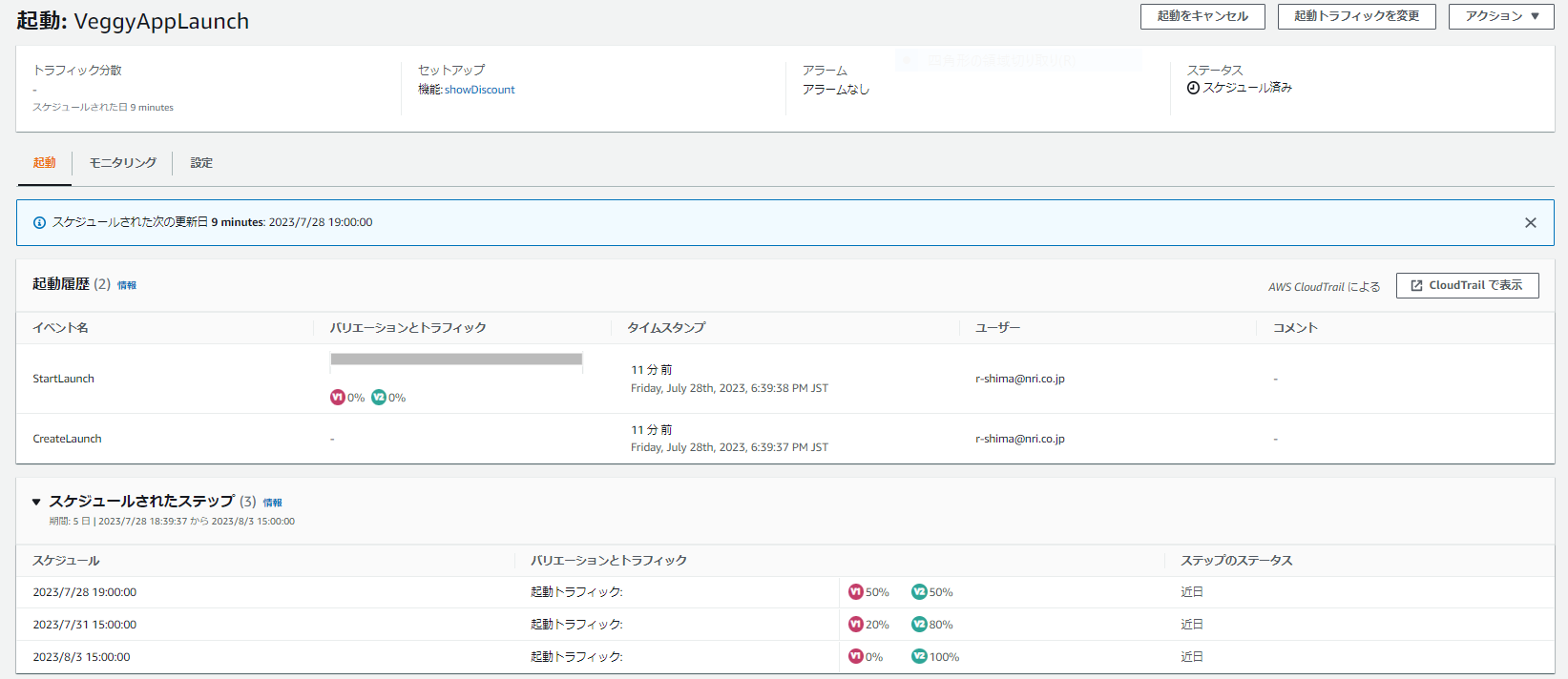Viewport: 1568px width, 679px height.
Task: Click the 起動トラフィックを変更 button
Action: coord(1356,16)
